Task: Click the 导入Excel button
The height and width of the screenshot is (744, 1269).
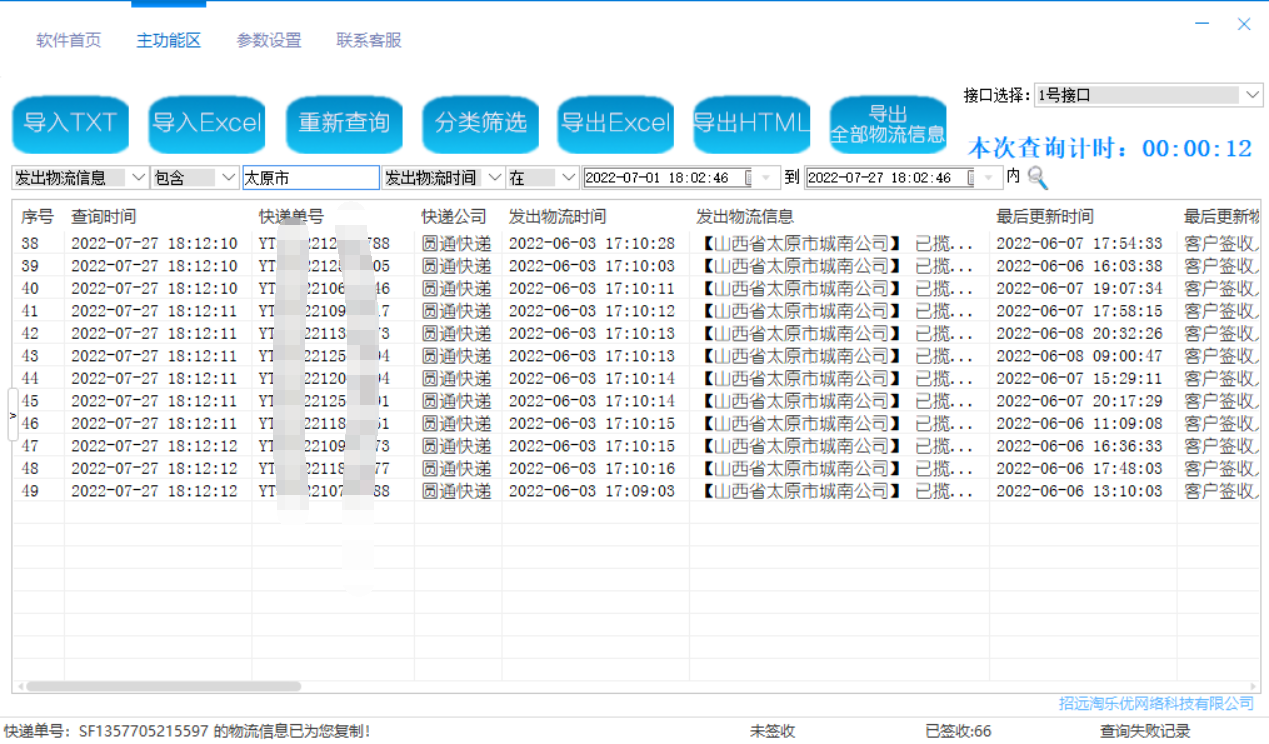Action: [x=207, y=124]
